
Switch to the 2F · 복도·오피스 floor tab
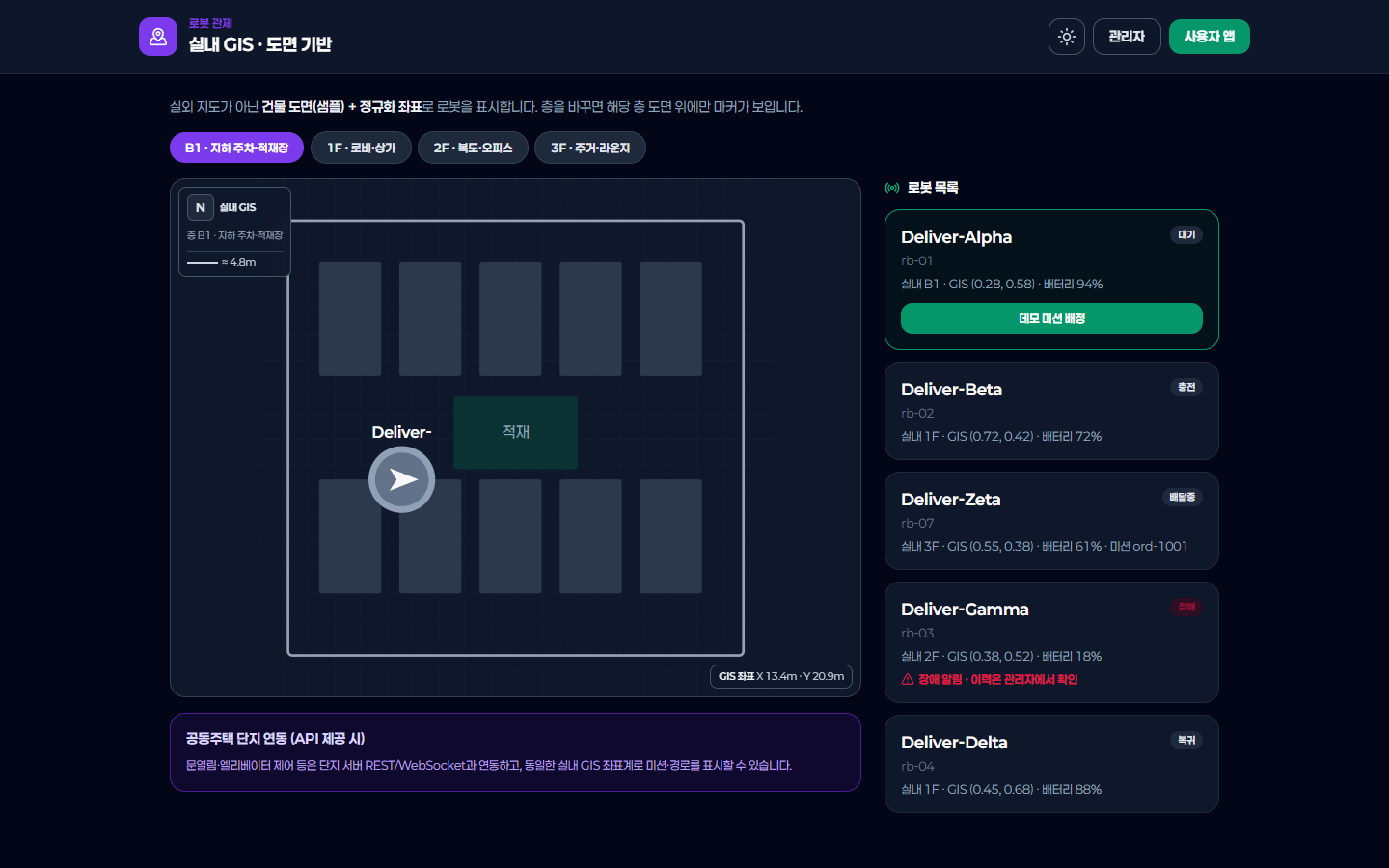pos(473,148)
